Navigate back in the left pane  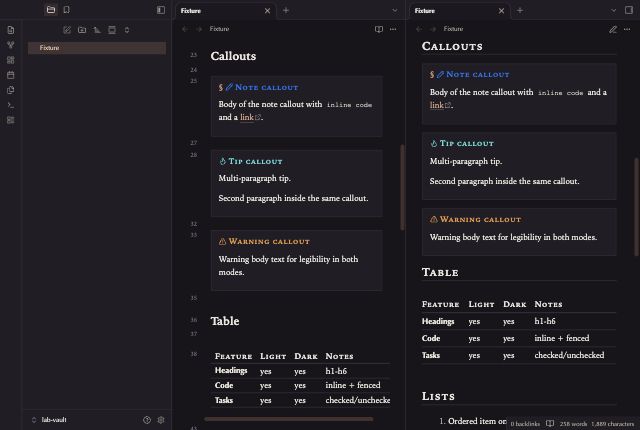tap(185, 29)
